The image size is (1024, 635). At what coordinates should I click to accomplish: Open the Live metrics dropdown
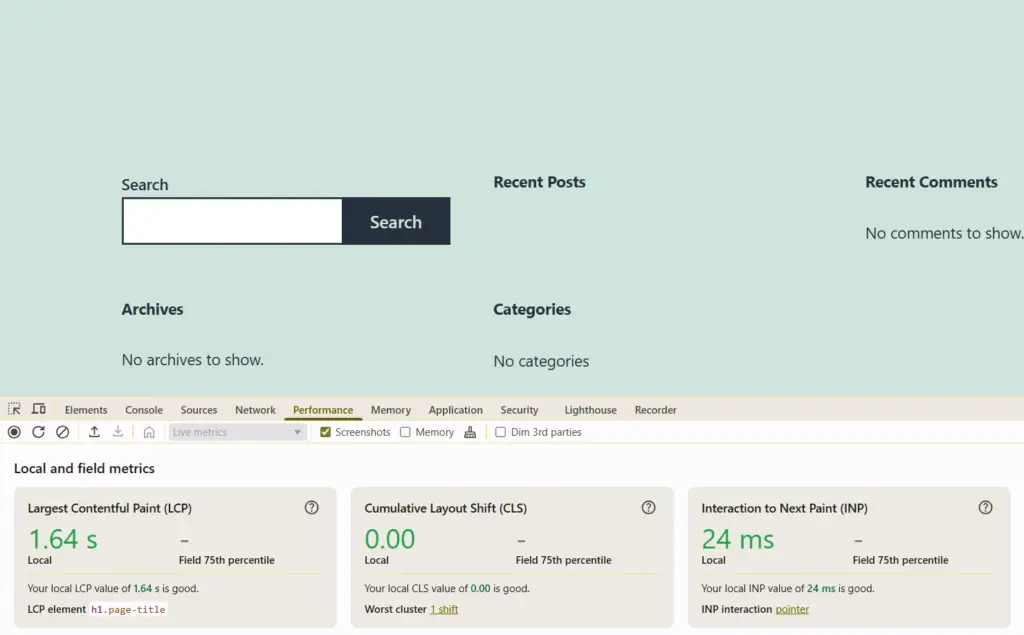(238, 432)
